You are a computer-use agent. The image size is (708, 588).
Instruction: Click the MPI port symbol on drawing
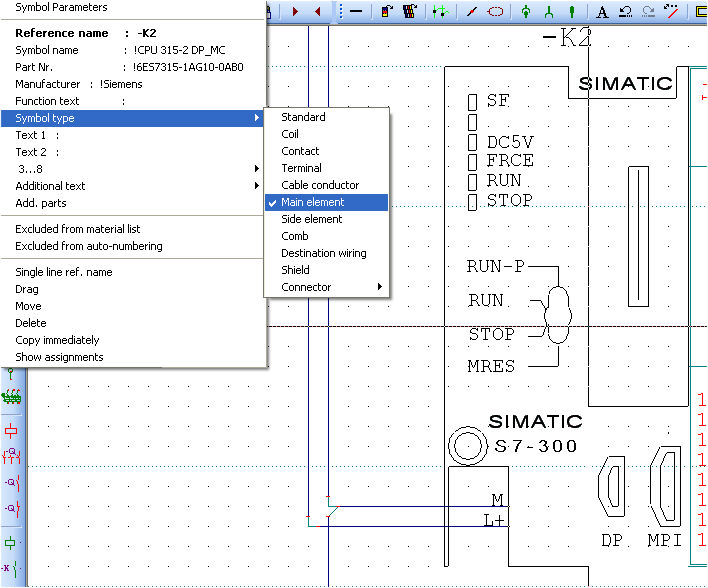(x=665, y=487)
